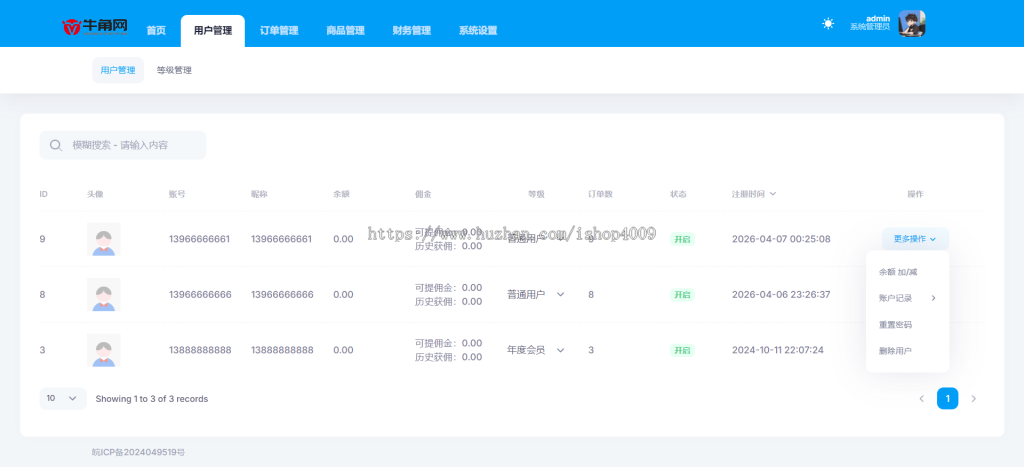Click 开启 status badge for ID 3
The image size is (1024, 467).
[682, 350]
